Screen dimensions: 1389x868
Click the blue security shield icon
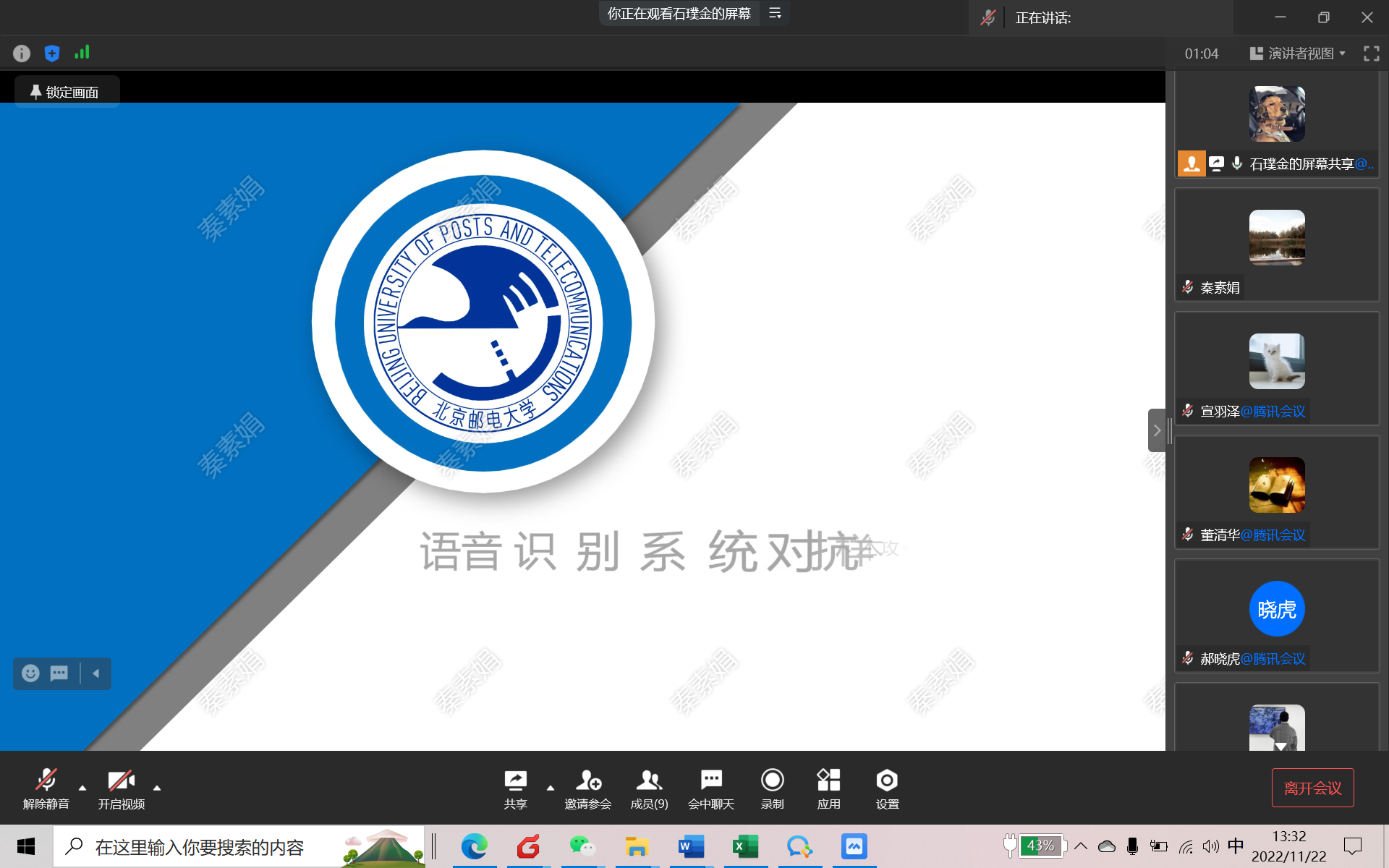click(51, 53)
